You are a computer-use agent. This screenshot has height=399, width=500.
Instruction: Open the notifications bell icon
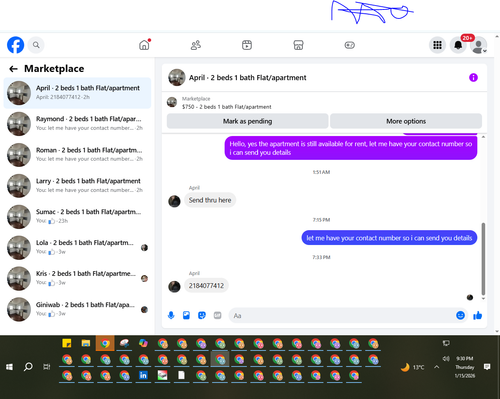pyautogui.click(x=458, y=45)
